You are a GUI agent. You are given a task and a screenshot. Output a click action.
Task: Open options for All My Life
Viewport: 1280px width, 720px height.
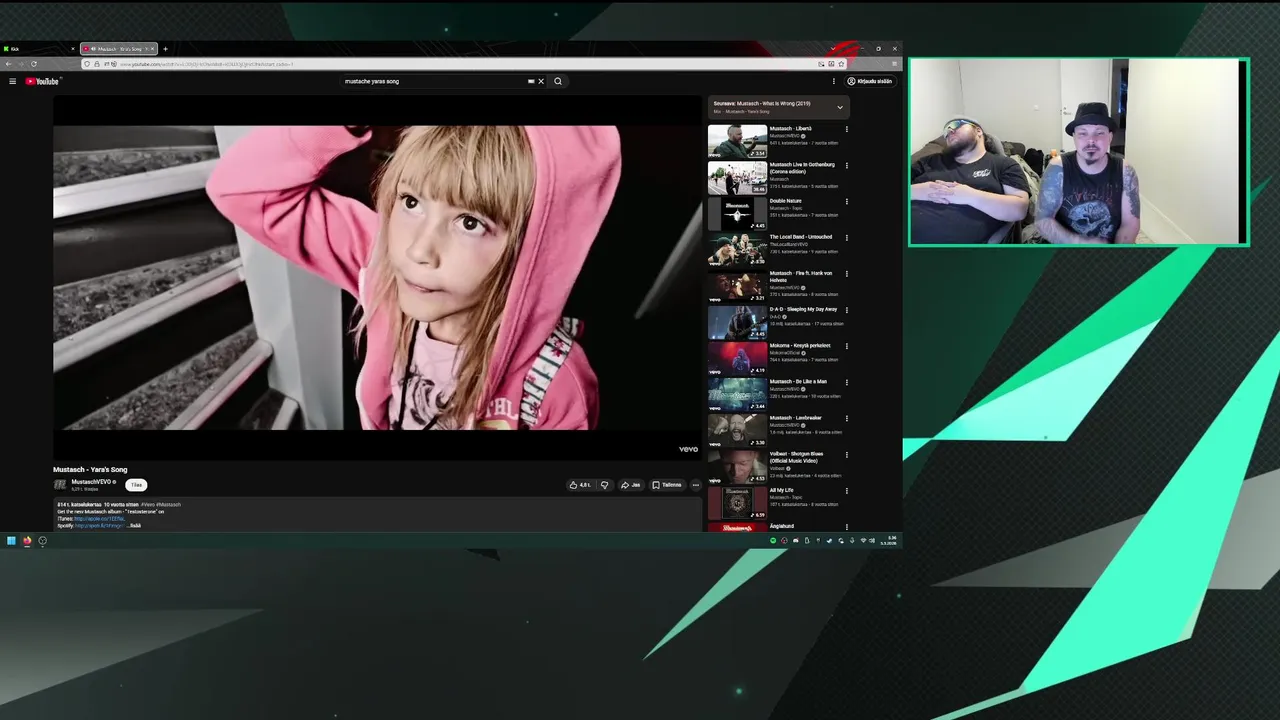(846, 491)
